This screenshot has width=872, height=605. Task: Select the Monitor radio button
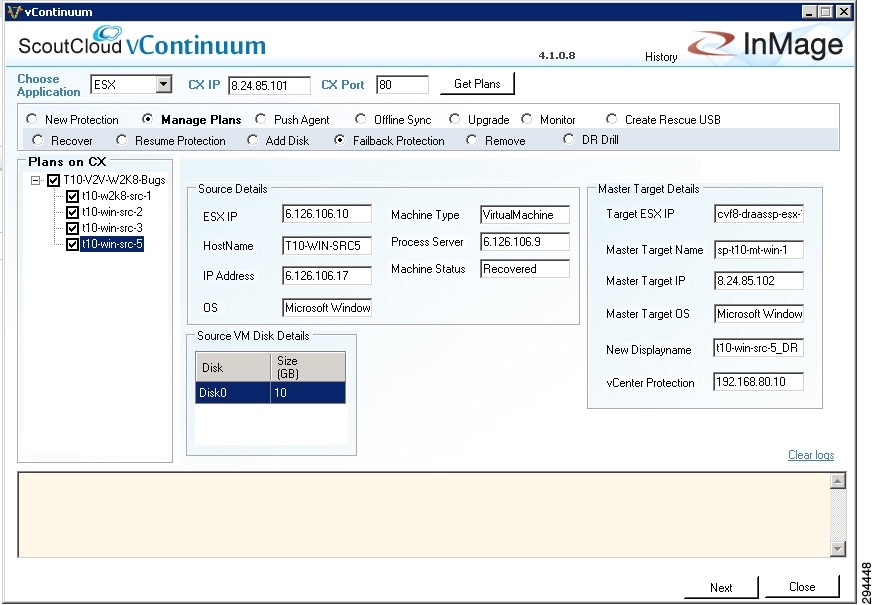pyautogui.click(x=526, y=119)
